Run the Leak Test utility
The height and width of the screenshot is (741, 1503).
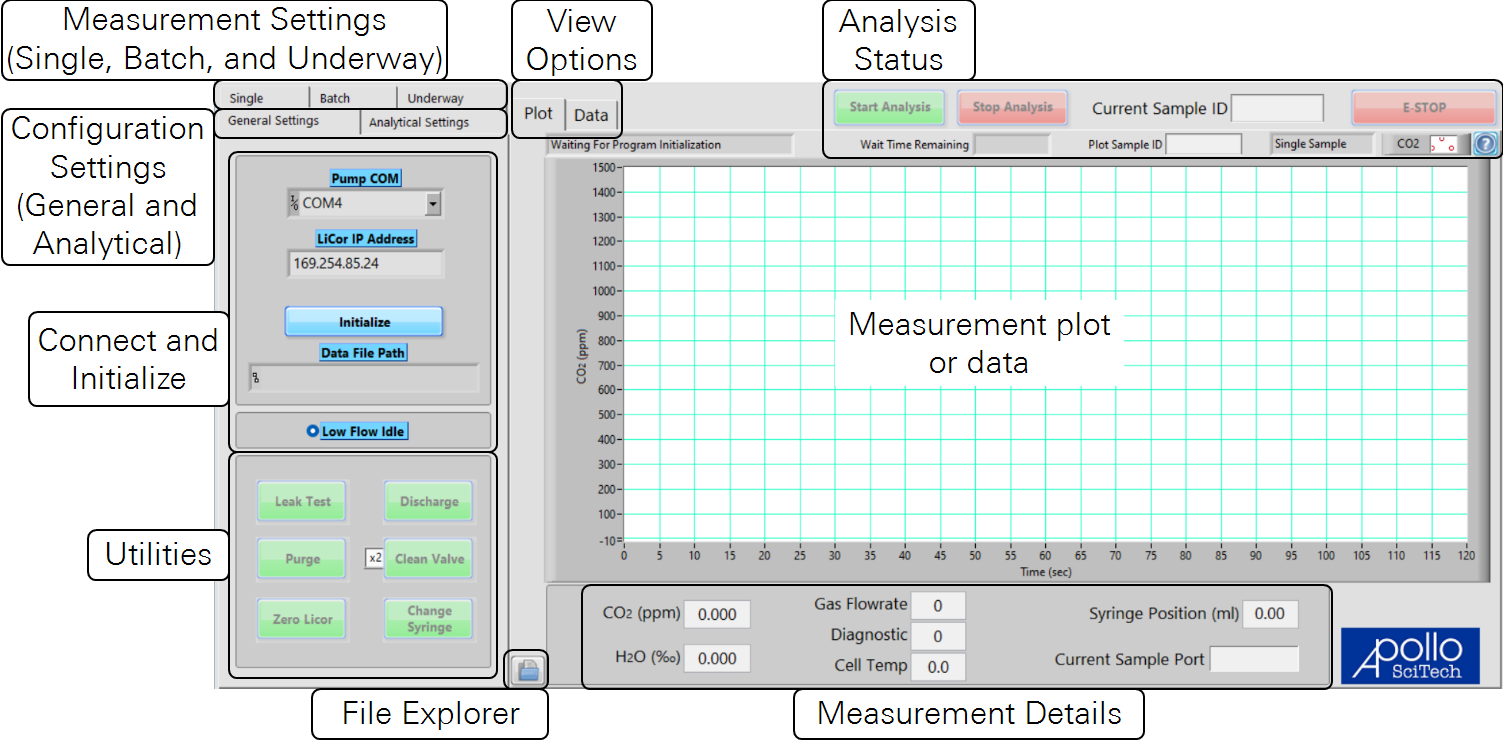pos(302,502)
